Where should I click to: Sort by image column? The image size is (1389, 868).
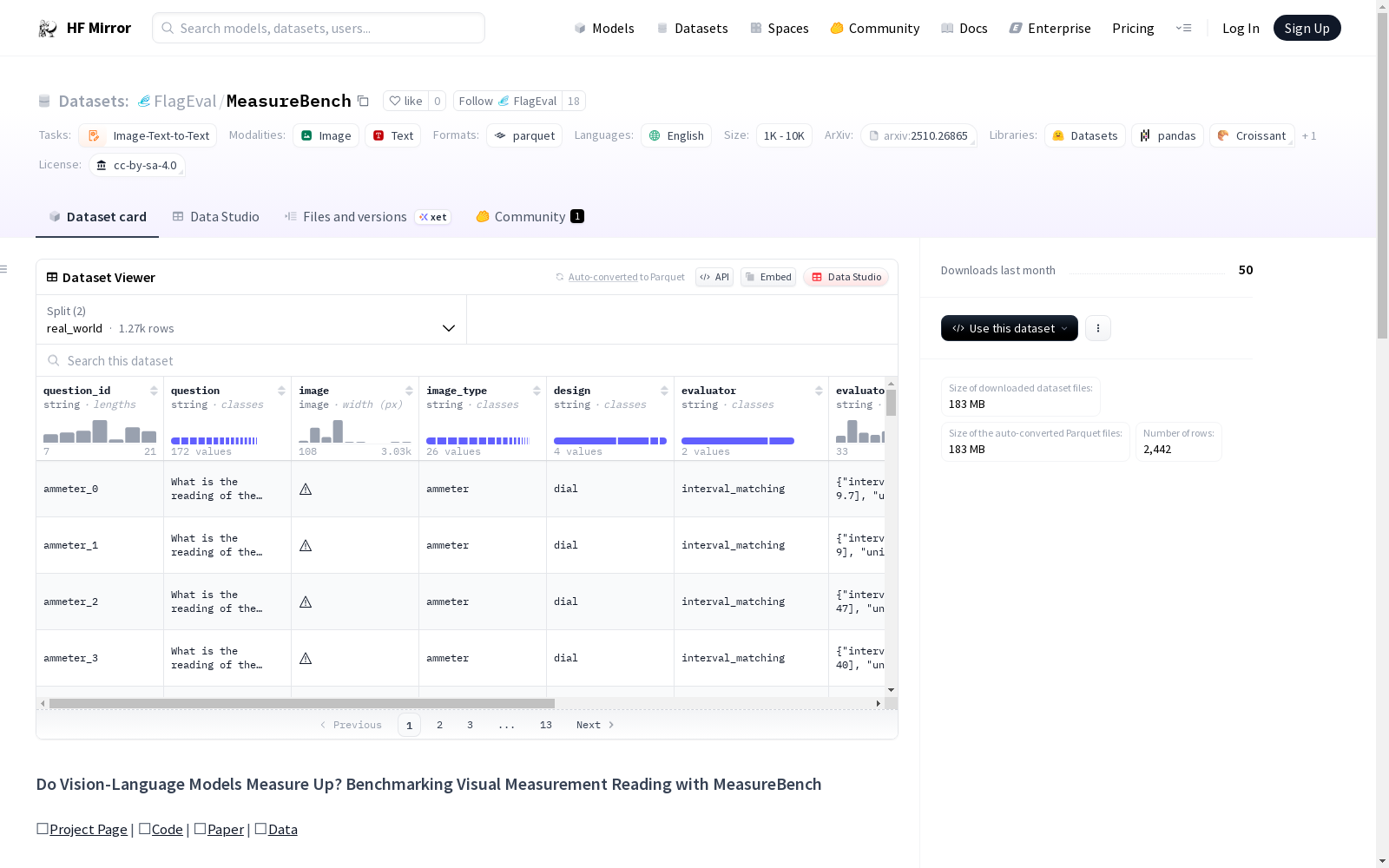[x=409, y=391]
